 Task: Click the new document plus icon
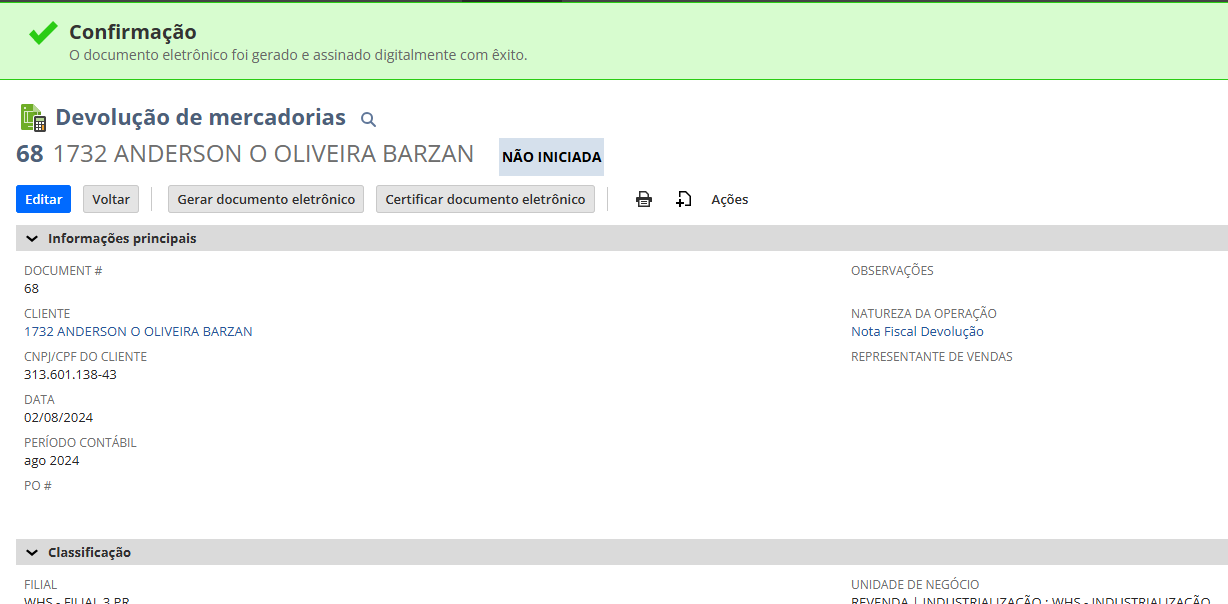[684, 199]
